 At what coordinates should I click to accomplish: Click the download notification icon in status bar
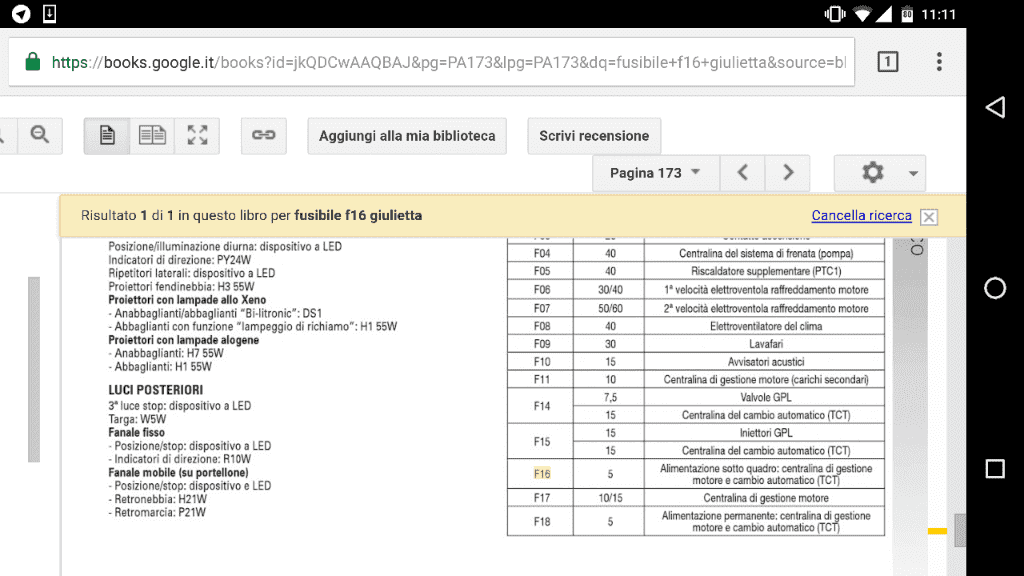point(50,14)
